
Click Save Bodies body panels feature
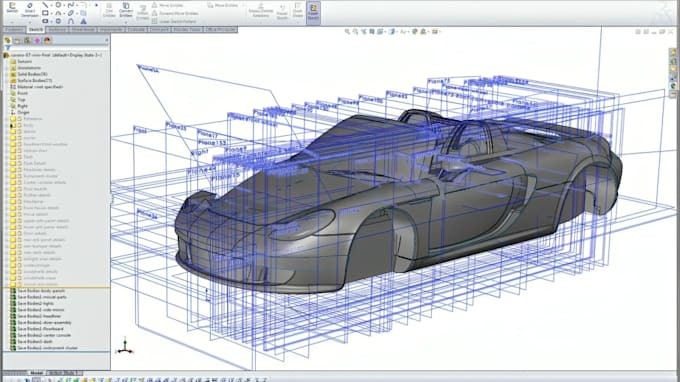[37, 291]
